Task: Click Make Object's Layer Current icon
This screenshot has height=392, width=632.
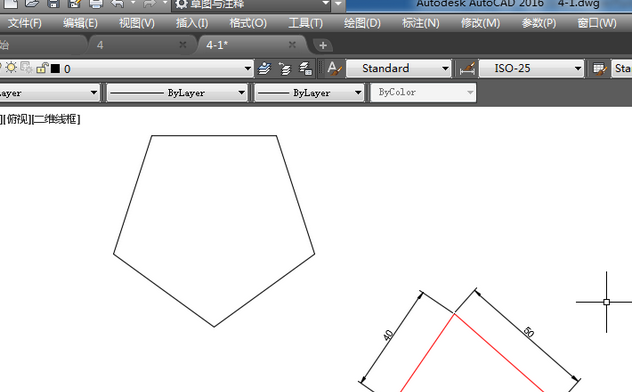Action: tap(265, 68)
